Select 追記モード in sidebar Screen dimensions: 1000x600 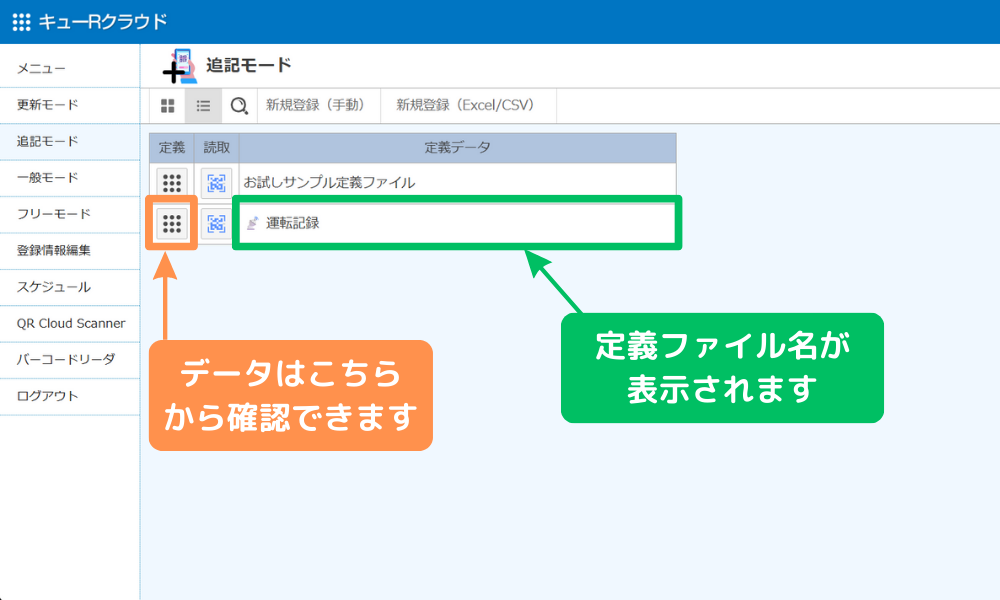[70, 142]
